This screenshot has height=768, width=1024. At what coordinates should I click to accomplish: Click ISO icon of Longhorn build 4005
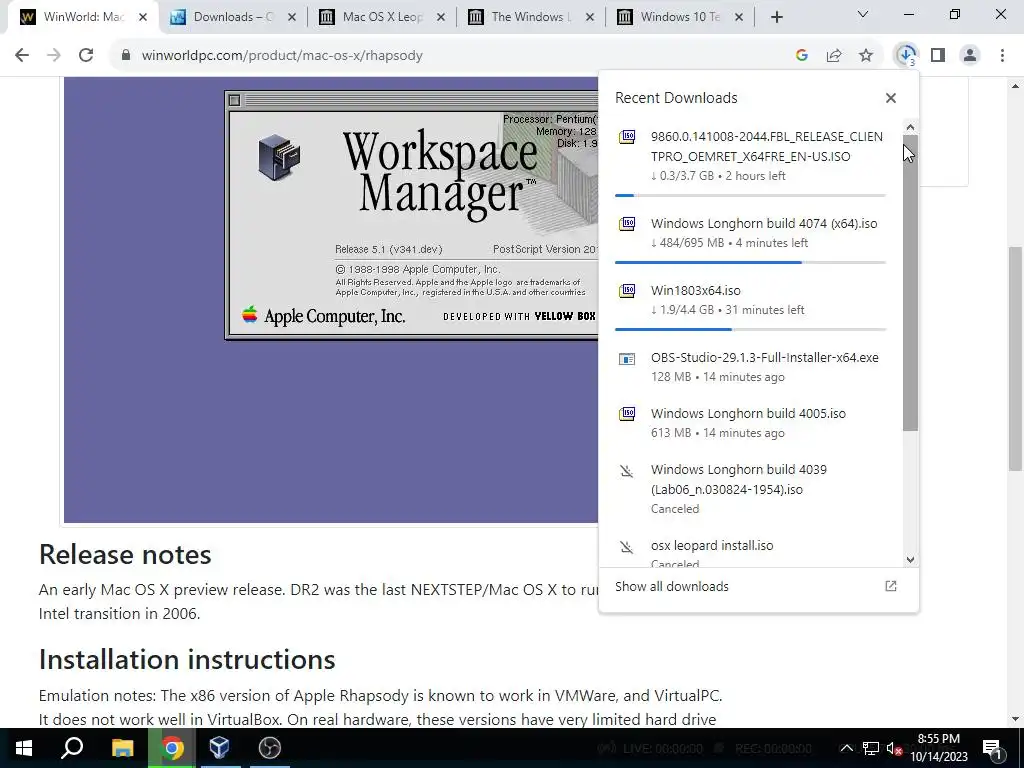point(627,414)
